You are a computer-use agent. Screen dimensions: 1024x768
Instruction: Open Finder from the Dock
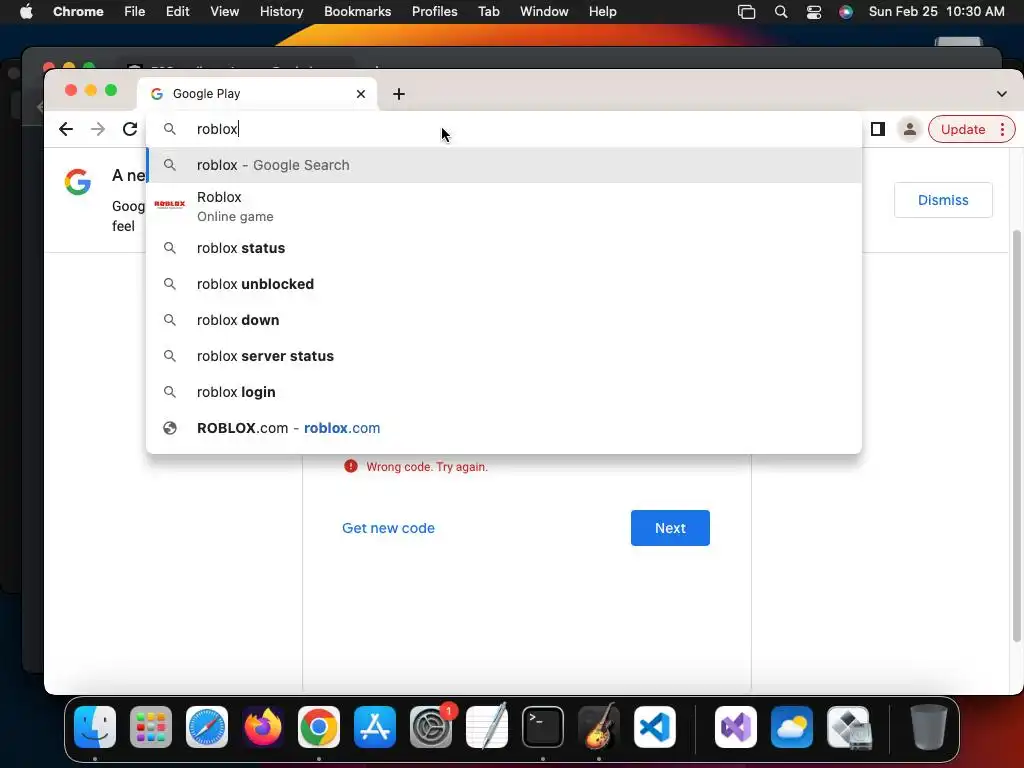[95, 727]
